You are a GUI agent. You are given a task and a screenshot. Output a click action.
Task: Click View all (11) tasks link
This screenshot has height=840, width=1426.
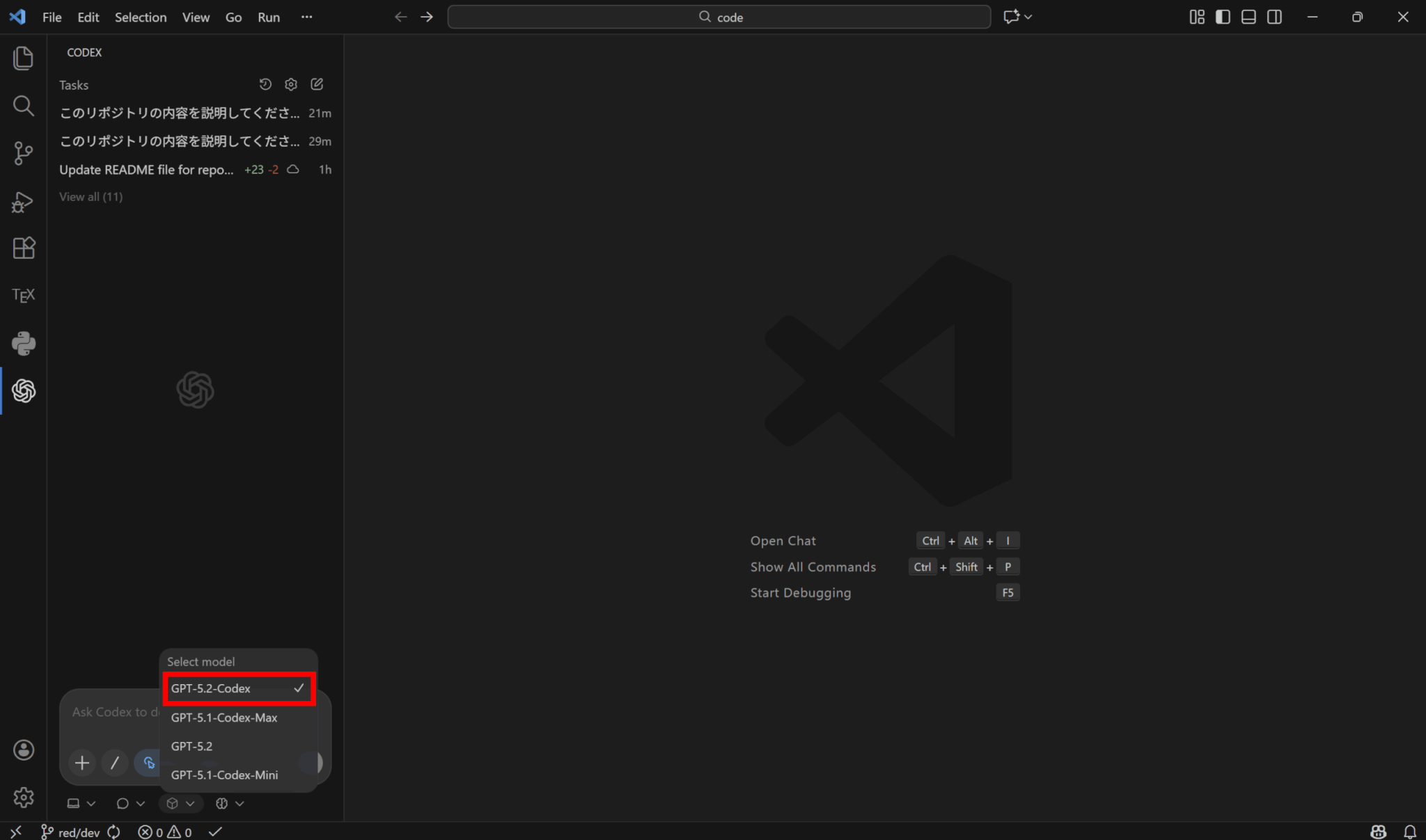click(x=91, y=197)
